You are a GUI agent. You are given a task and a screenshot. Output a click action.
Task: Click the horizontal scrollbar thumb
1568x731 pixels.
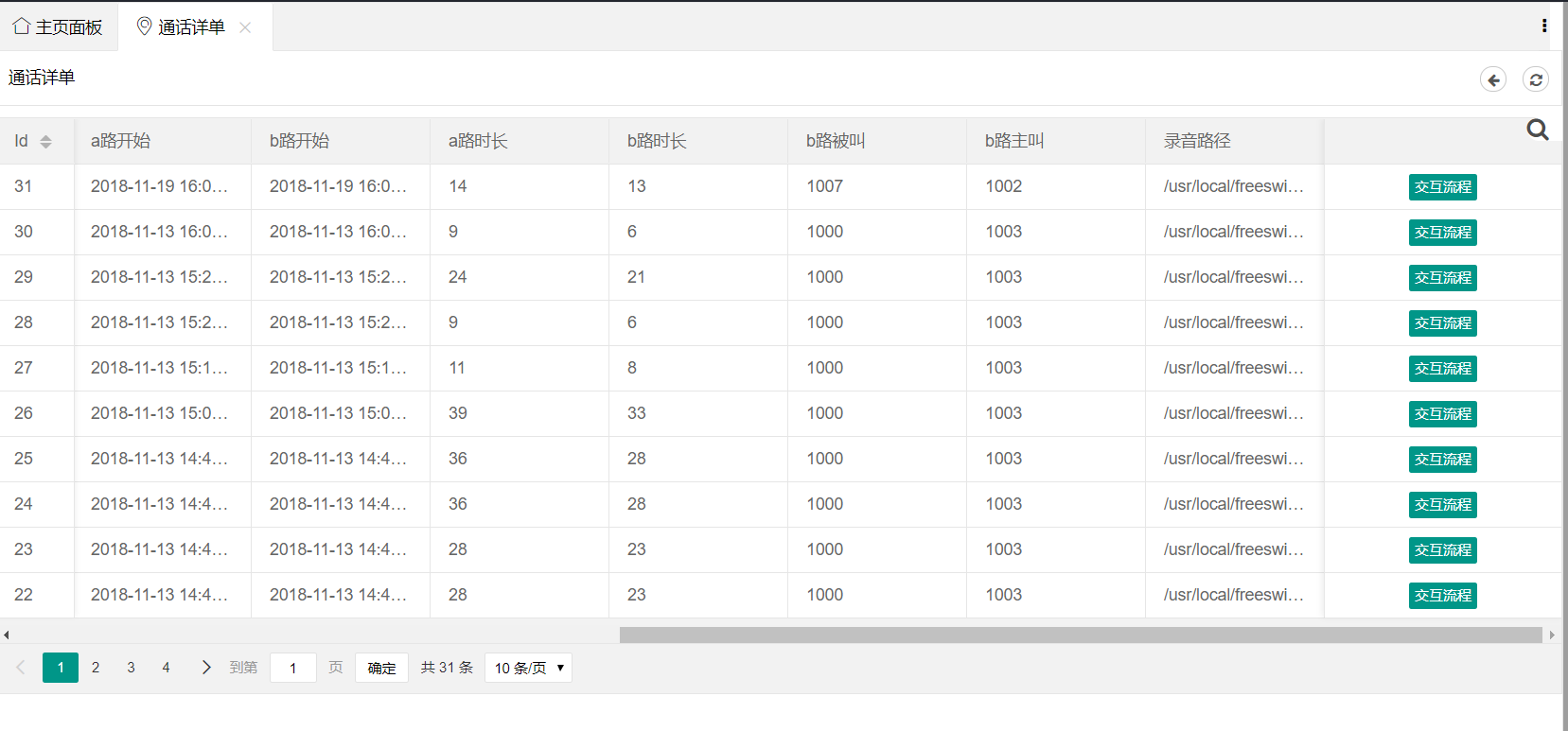pos(1081,635)
